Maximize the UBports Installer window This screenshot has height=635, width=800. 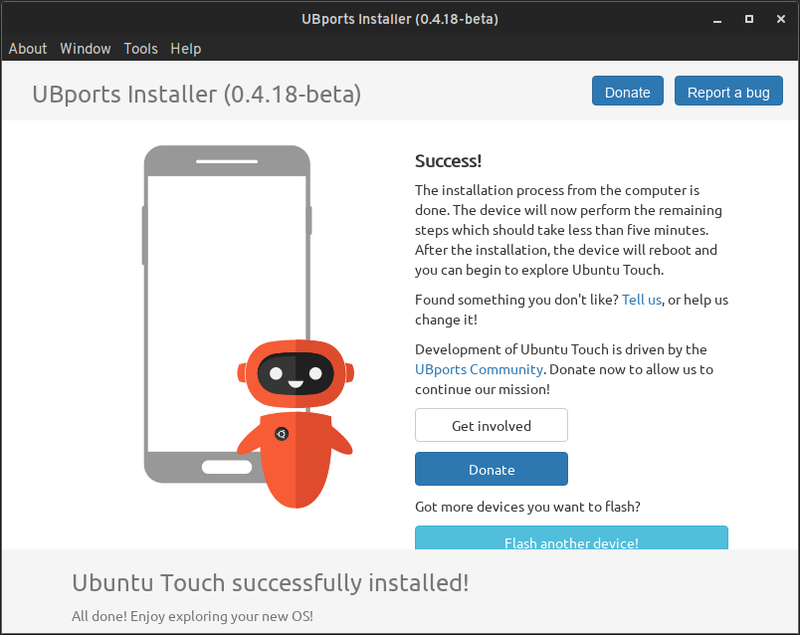749,19
